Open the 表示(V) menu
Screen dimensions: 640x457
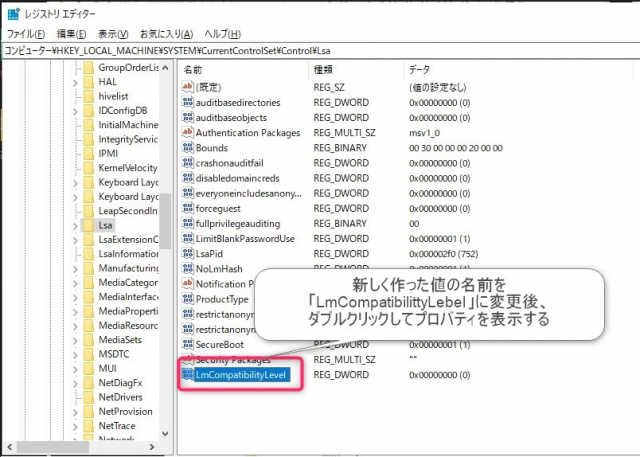(113, 34)
